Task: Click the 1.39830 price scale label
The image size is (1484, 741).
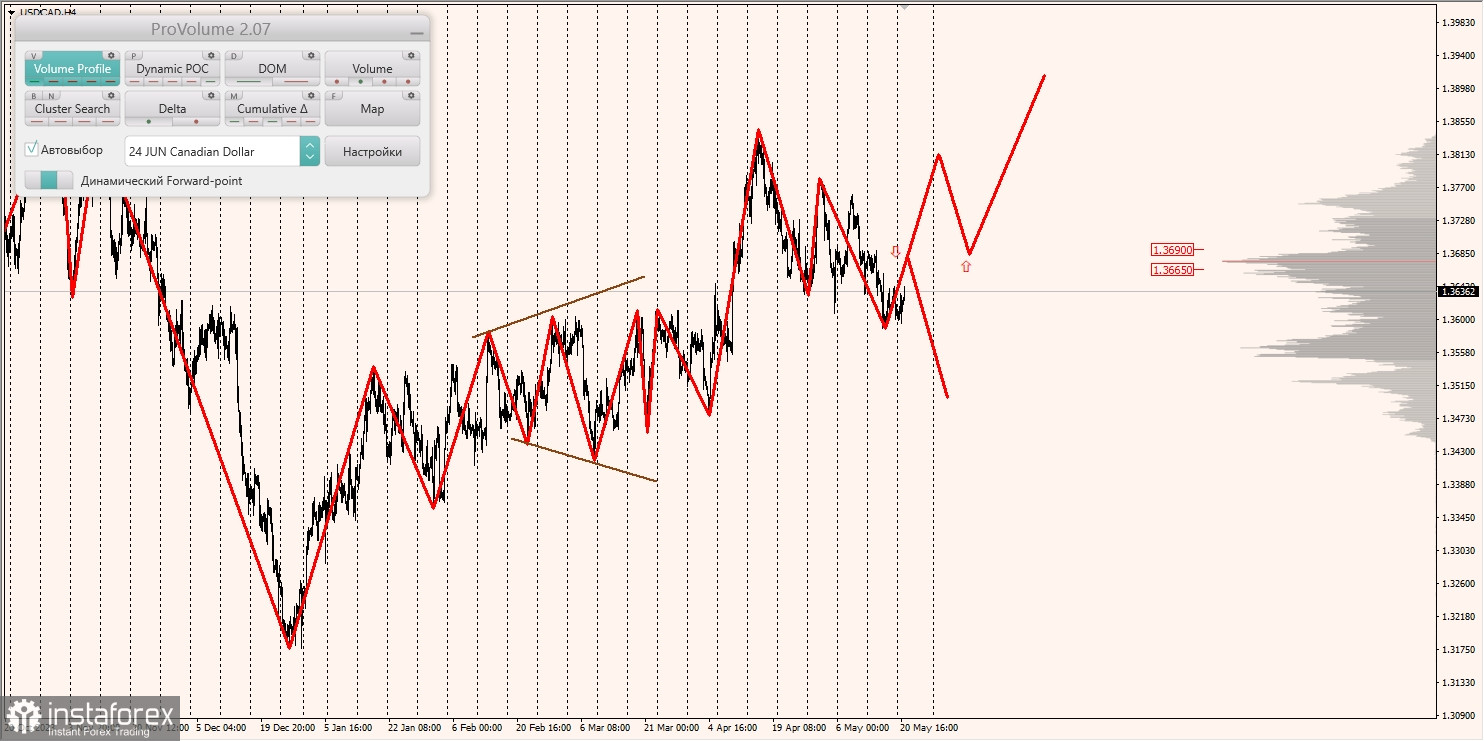Action: tap(1460, 22)
